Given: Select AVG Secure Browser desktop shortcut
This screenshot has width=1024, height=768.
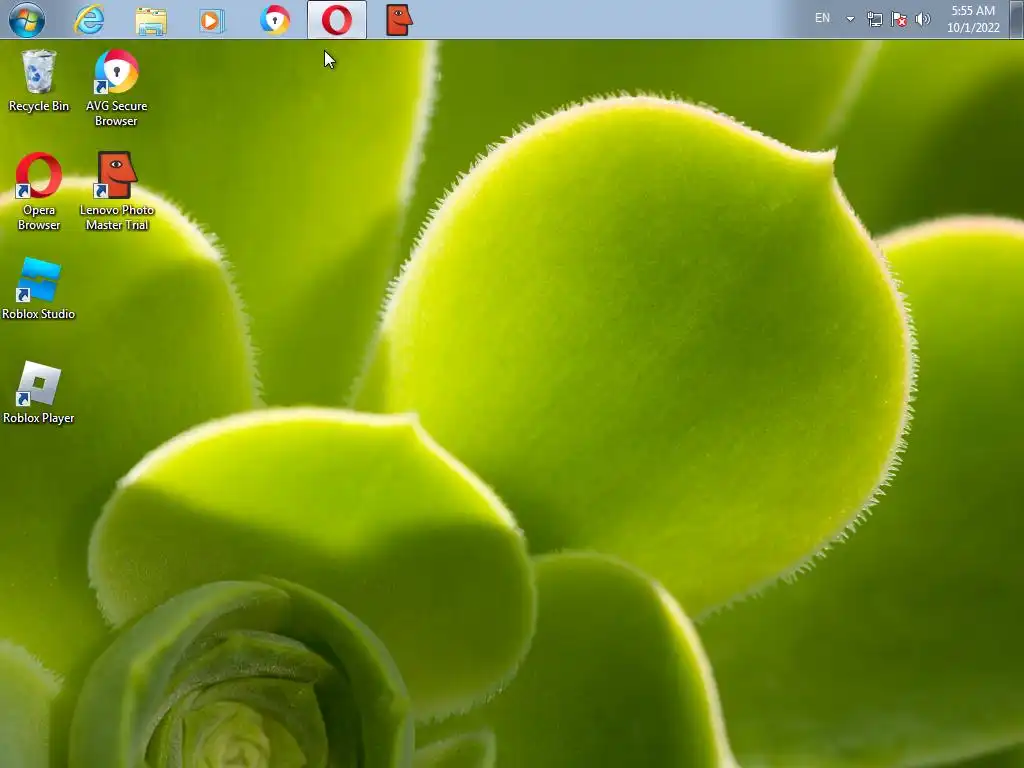Looking at the screenshot, I should 116,88.
